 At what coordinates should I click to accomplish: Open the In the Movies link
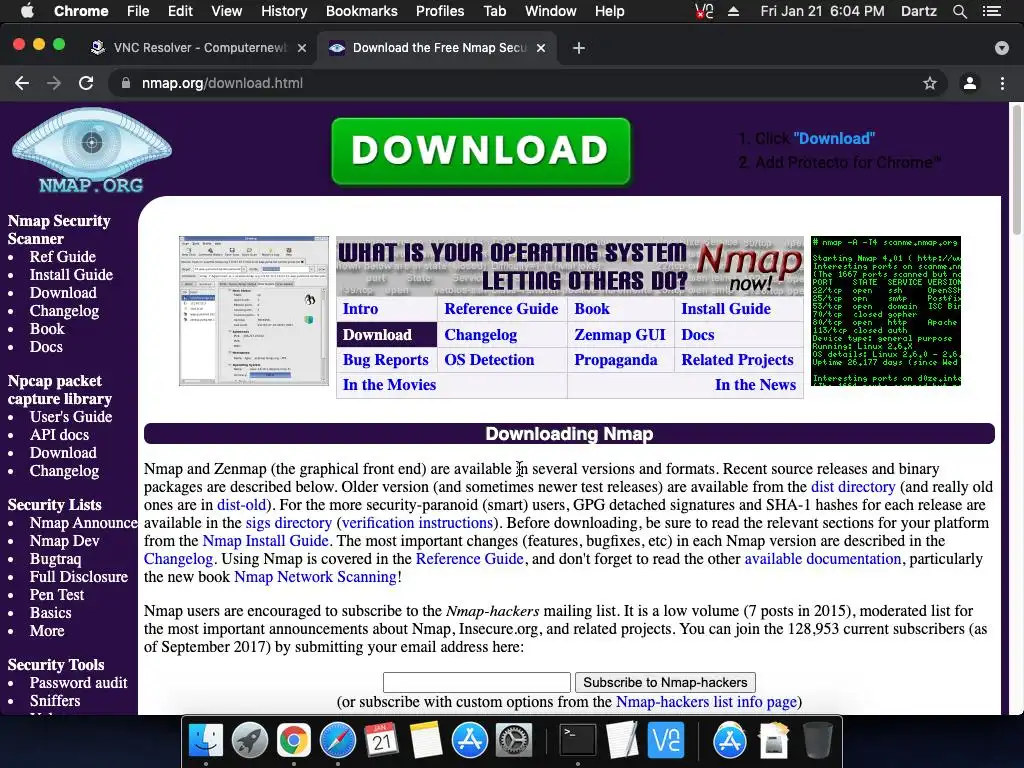pyautogui.click(x=389, y=385)
